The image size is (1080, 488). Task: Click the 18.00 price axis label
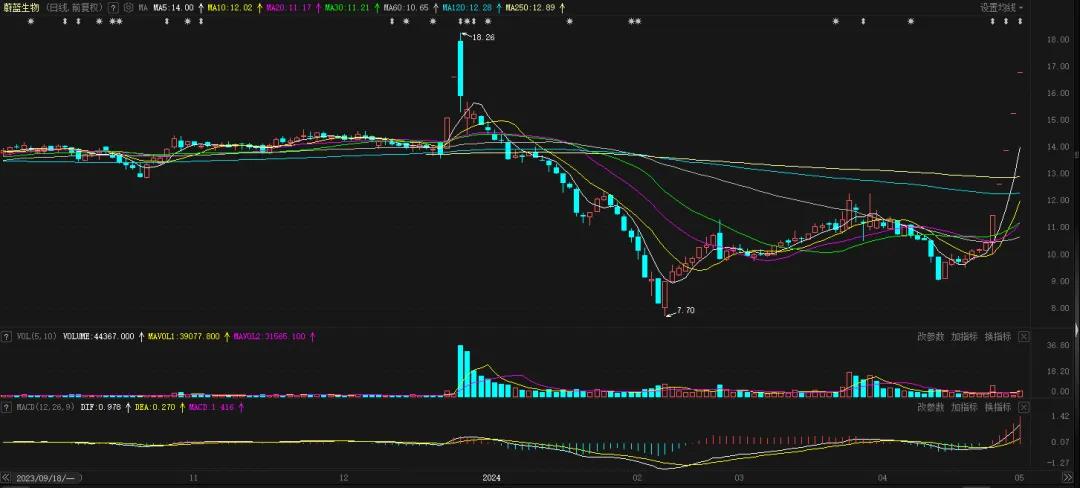(x=1058, y=40)
